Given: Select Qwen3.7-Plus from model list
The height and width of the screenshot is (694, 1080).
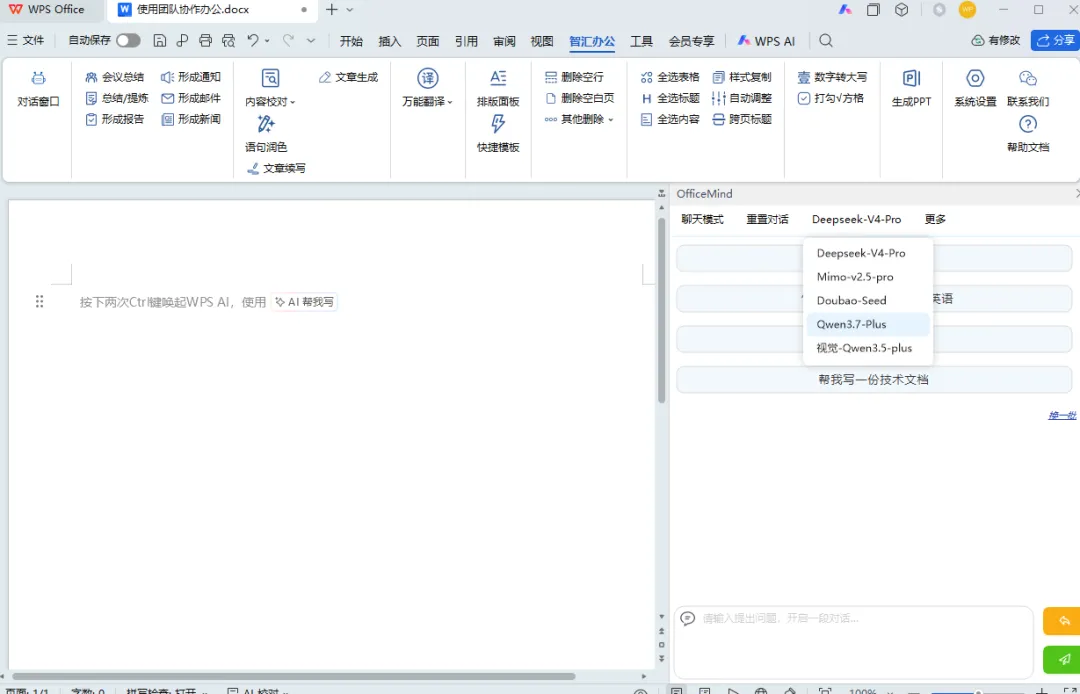Looking at the screenshot, I should (x=868, y=324).
